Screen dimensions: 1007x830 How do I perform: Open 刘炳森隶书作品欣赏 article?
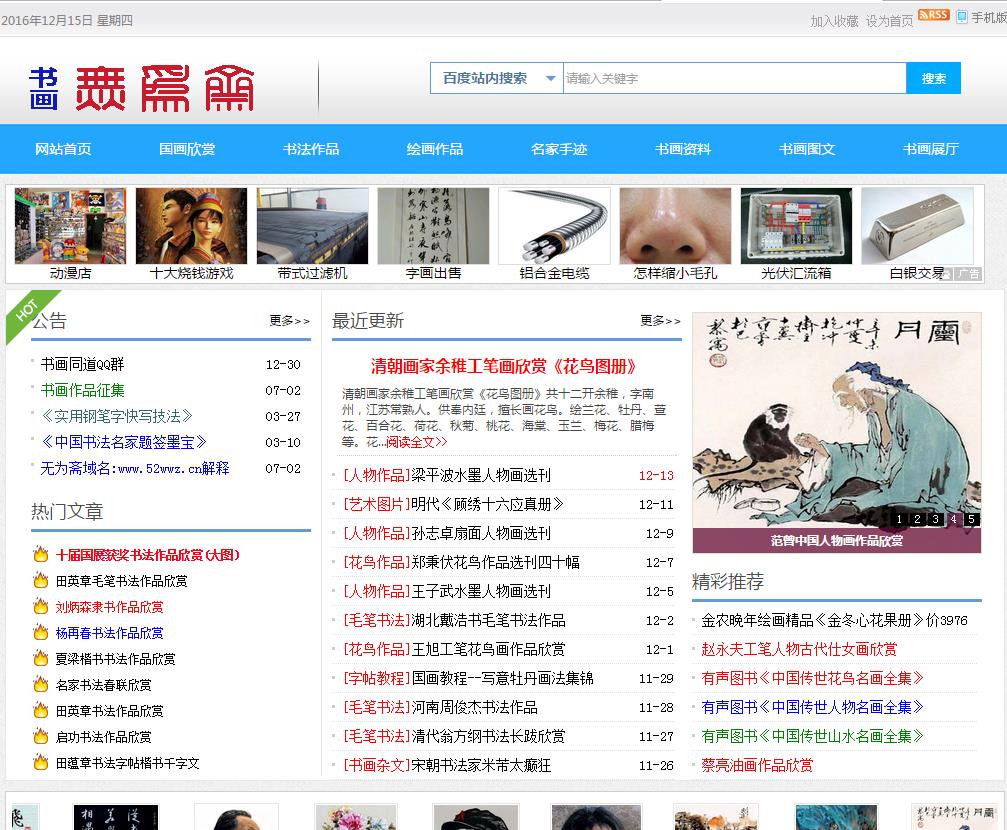(x=109, y=607)
